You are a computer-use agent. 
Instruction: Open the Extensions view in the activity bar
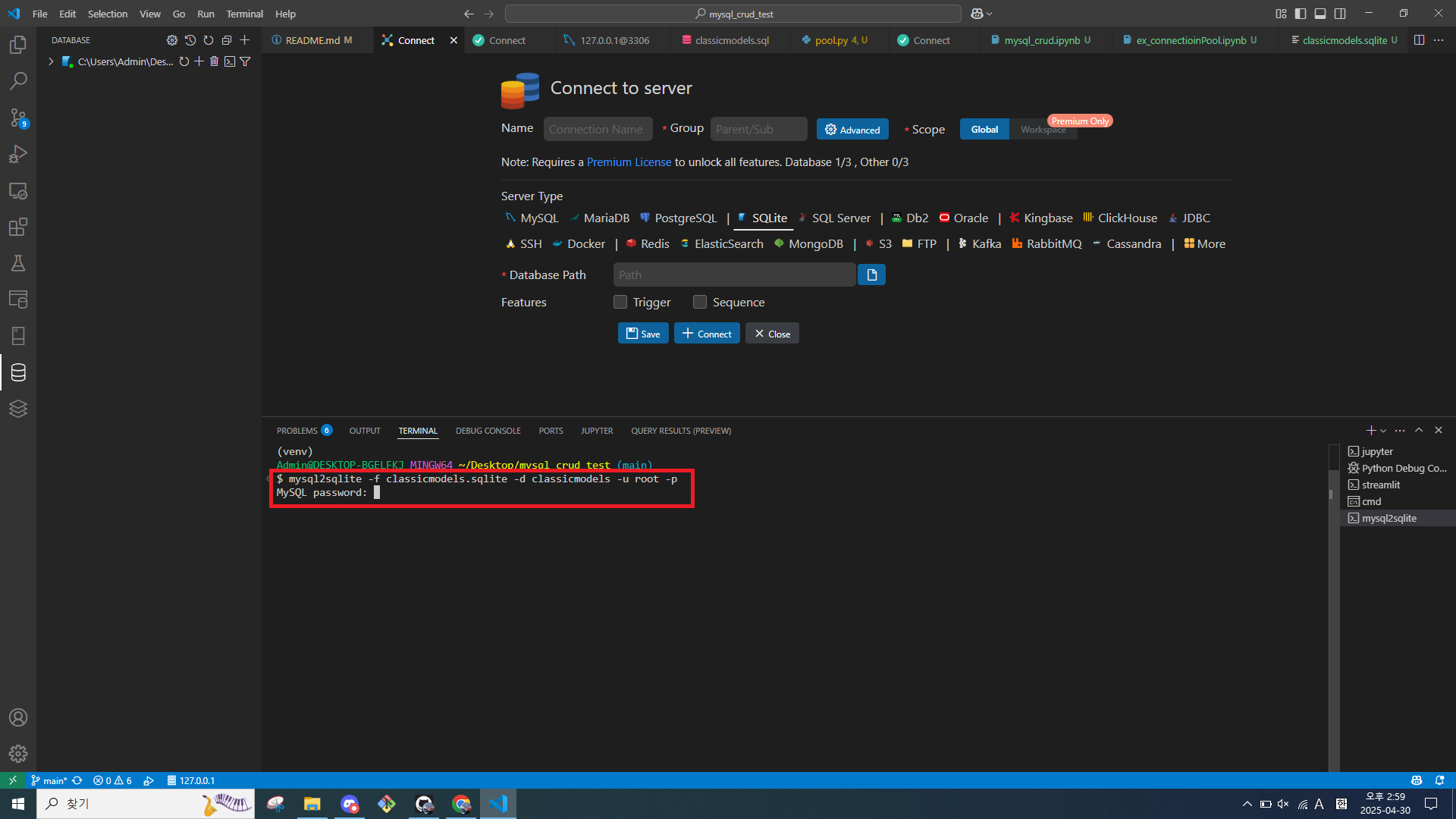click(18, 227)
